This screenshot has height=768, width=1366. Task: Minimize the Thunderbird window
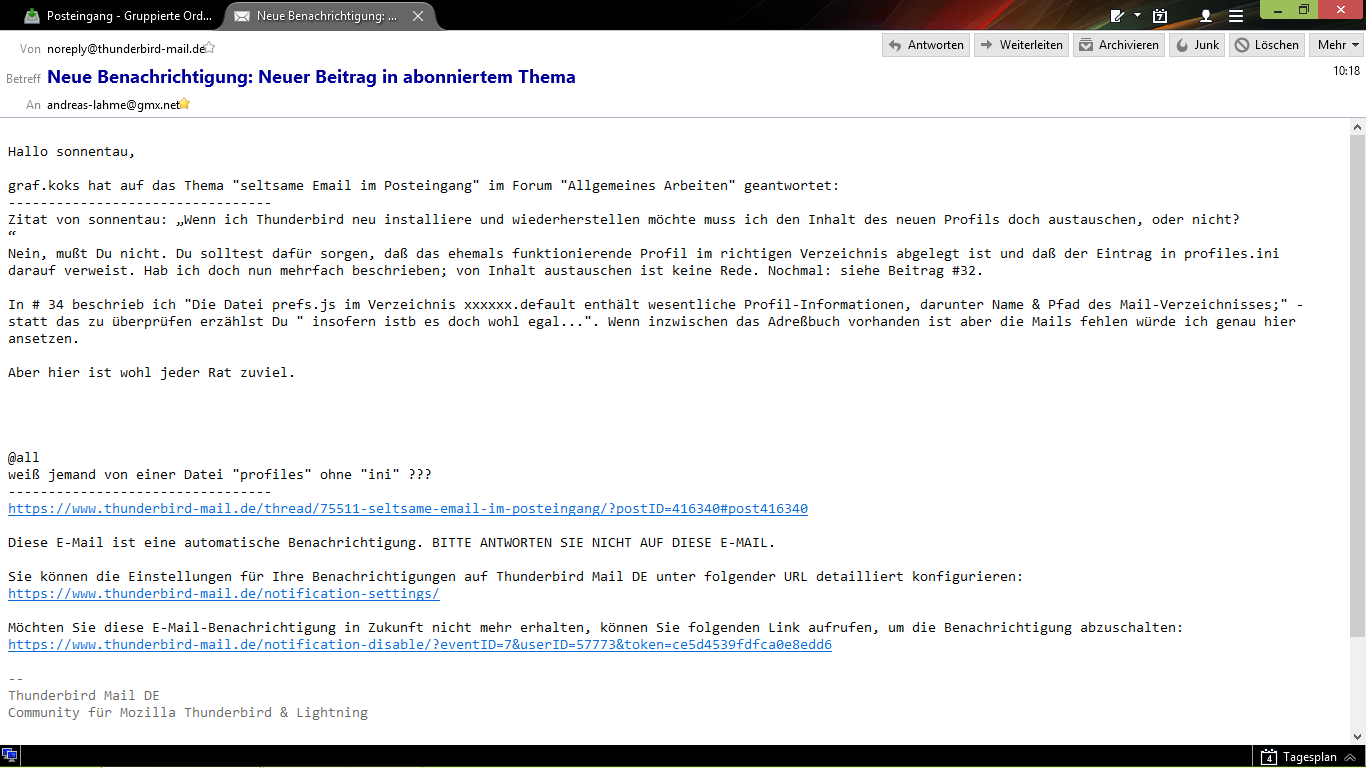click(1276, 9)
